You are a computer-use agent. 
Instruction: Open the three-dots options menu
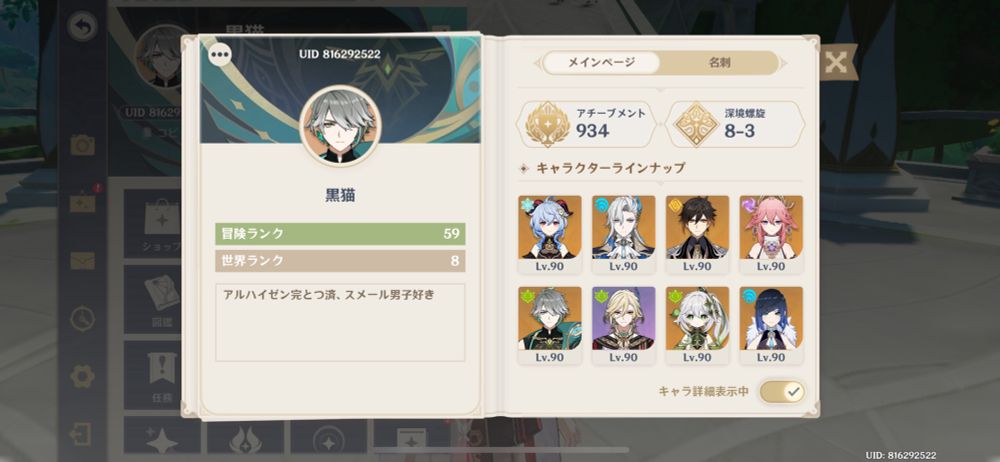(x=220, y=55)
